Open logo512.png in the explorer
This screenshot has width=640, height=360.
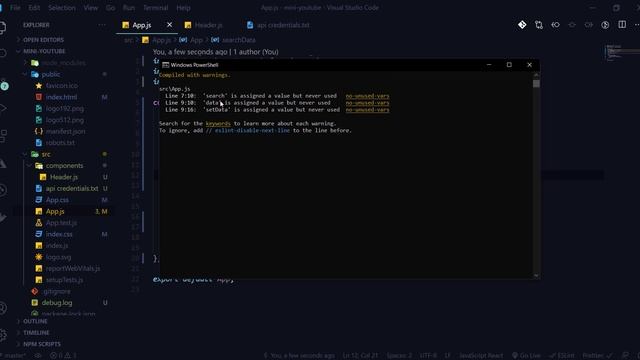(64, 120)
